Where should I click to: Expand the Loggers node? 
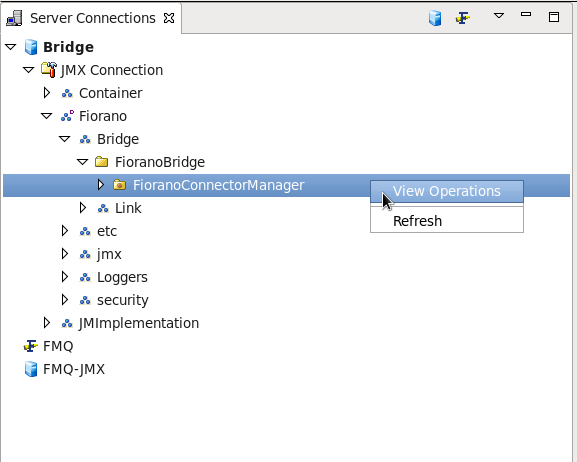[65, 277]
